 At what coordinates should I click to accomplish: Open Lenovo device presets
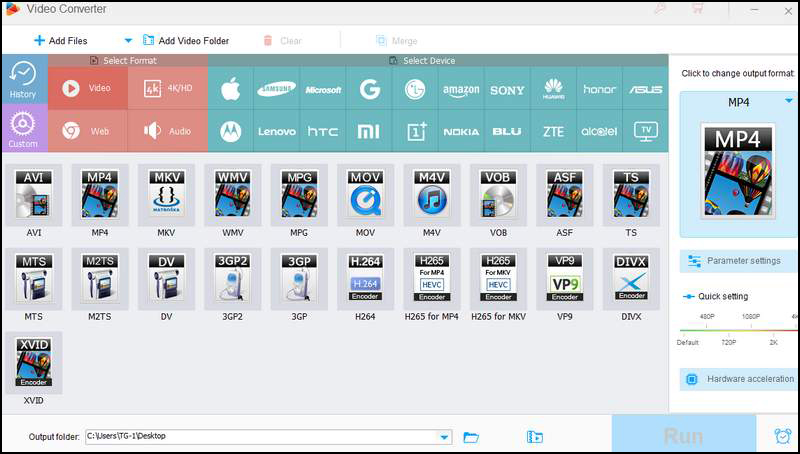[x=277, y=131]
